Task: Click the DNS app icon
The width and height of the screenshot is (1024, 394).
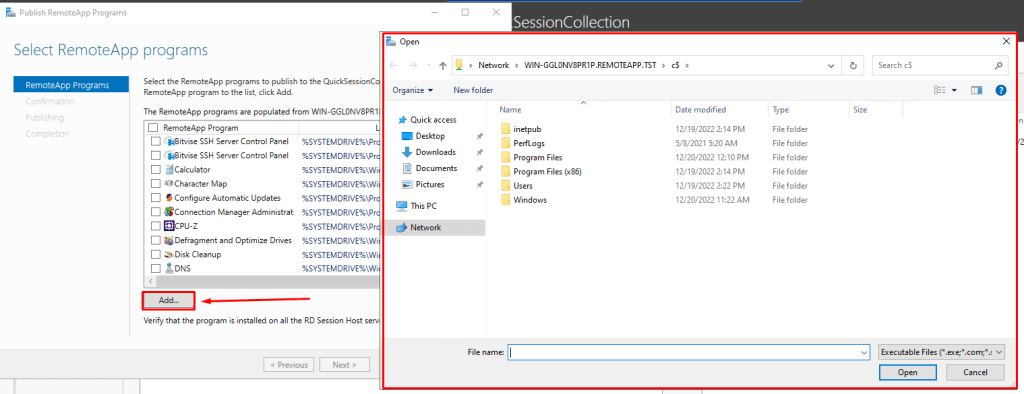Action: click(x=169, y=269)
